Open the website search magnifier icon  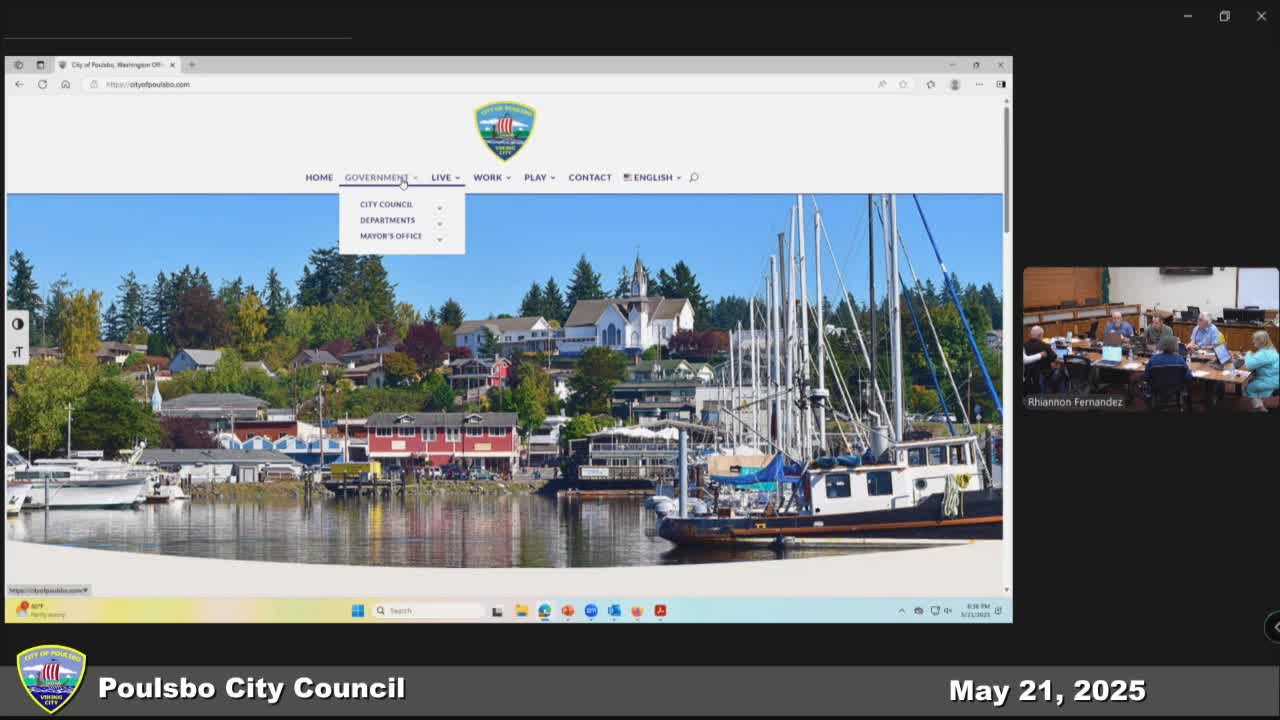(x=694, y=178)
